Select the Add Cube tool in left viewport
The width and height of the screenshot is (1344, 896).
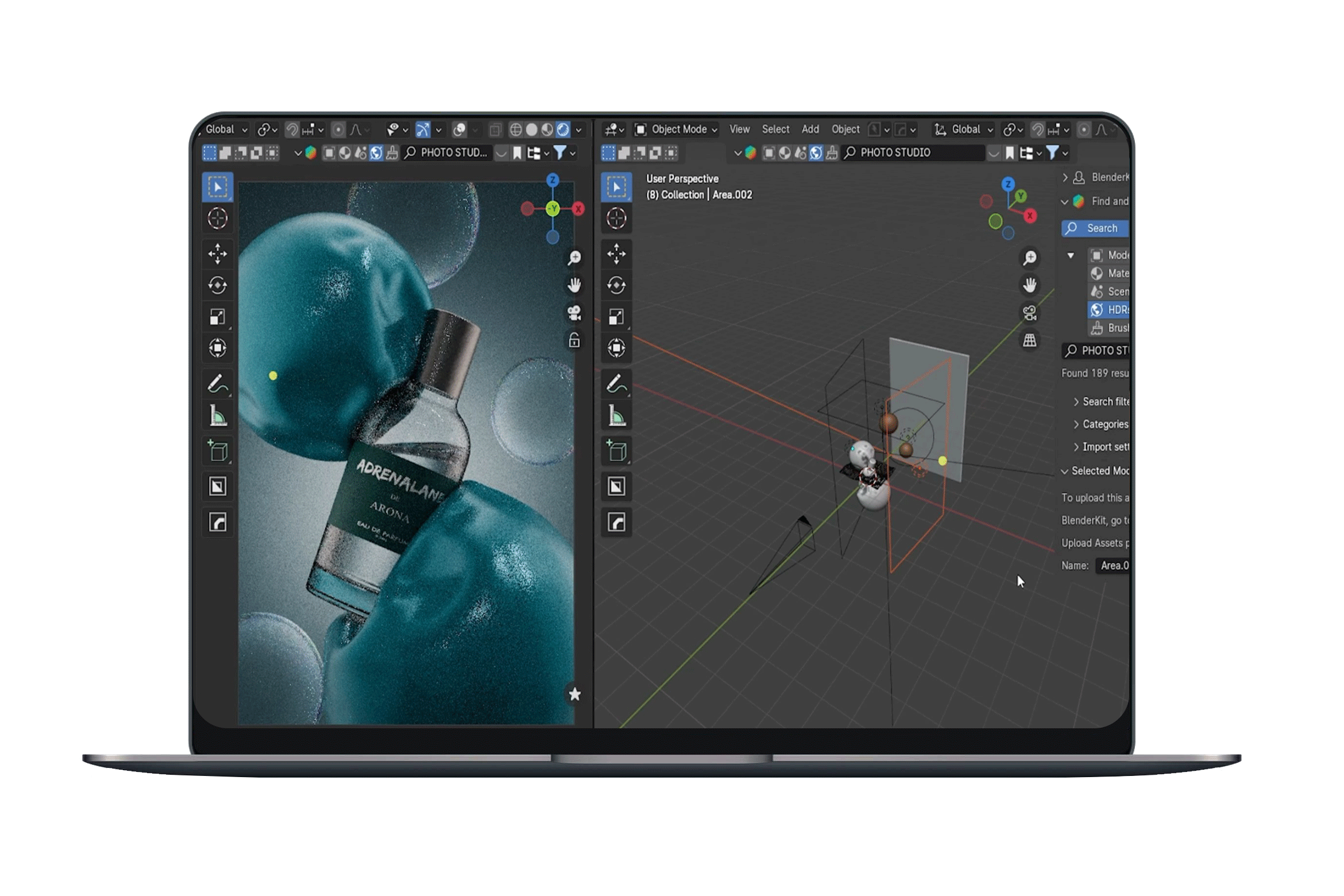click(217, 451)
